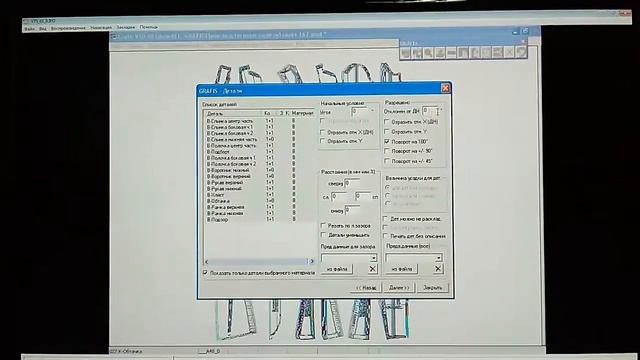This screenshot has height=360, width=640.
Task: Open the Помощь menu
Action: (x=148, y=27)
